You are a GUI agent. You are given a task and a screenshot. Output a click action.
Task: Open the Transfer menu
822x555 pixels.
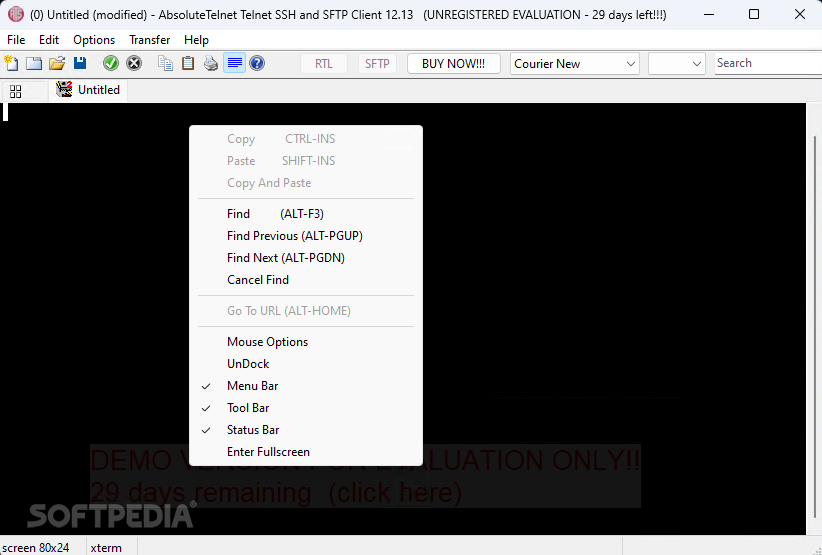click(x=149, y=40)
